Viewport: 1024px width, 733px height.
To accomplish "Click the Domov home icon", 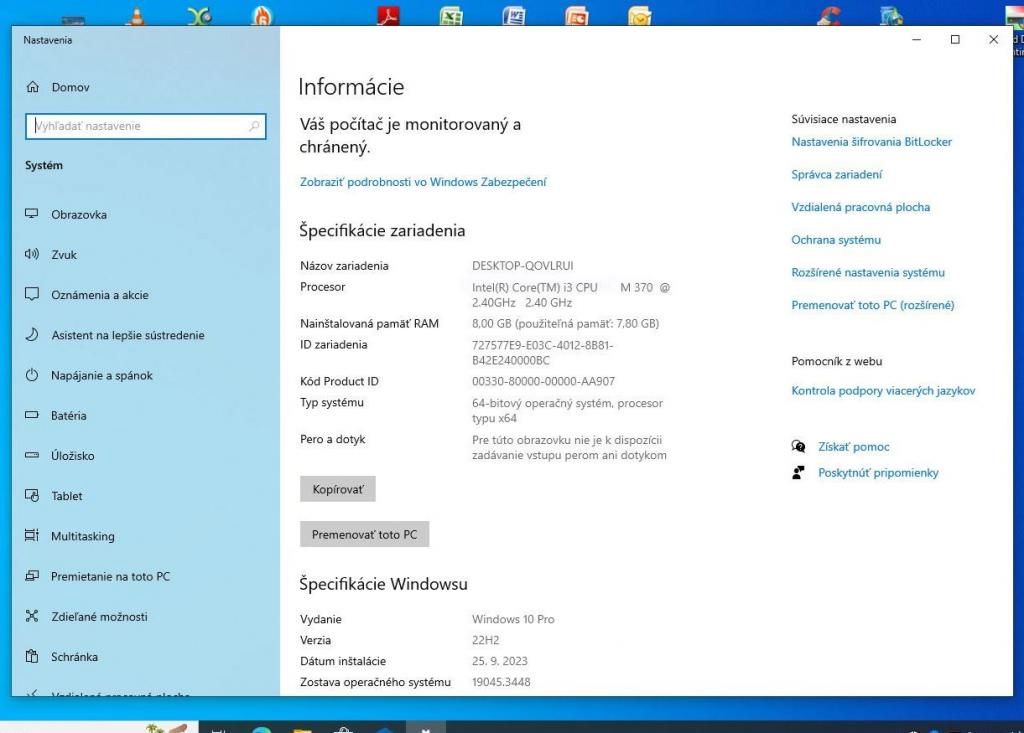I will click(32, 88).
